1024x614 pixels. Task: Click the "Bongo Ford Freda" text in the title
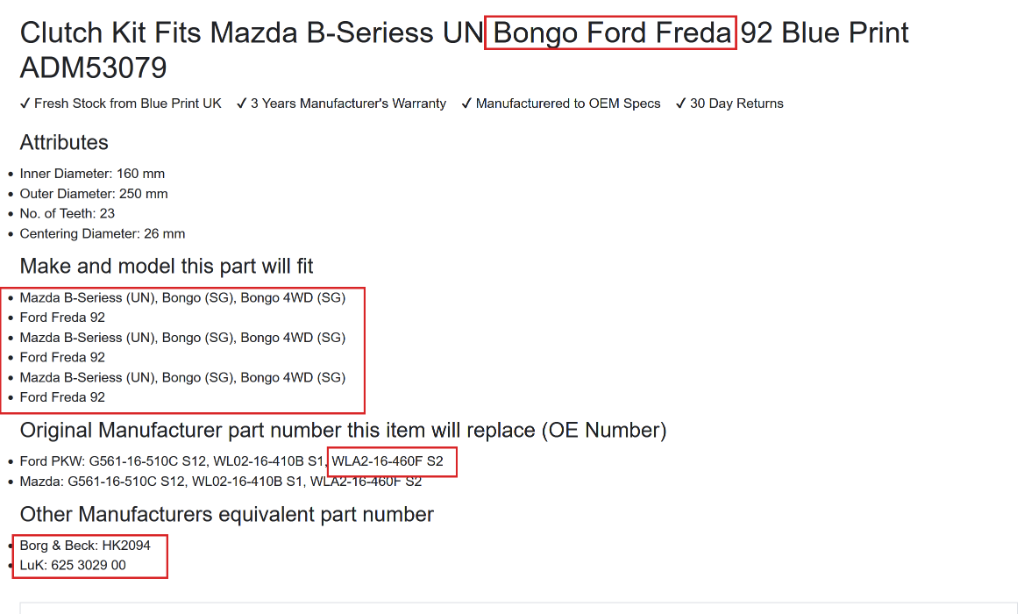coord(612,33)
